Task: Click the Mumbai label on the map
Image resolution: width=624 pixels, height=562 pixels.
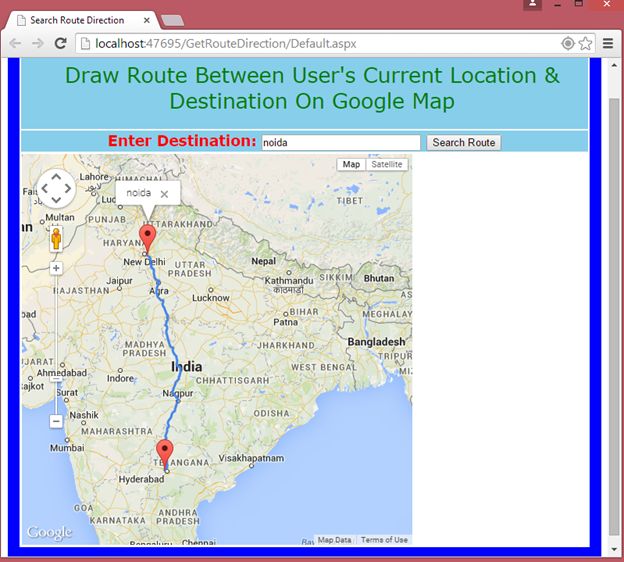Action: [x=67, y=448]
